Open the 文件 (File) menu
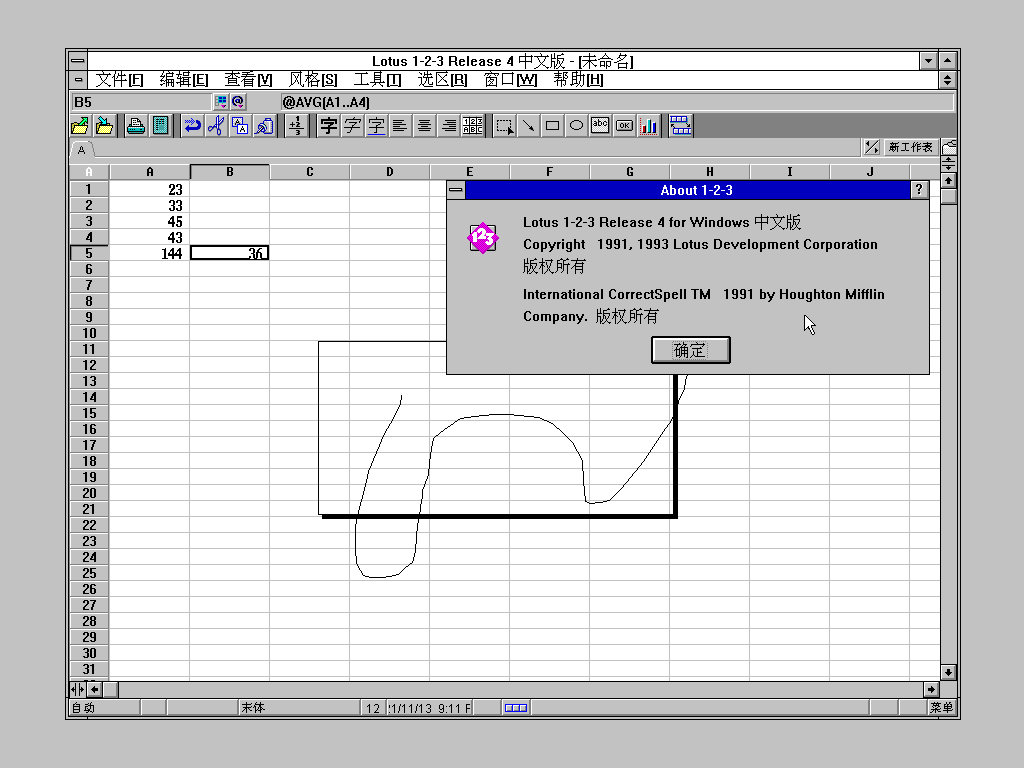1024x768 pixels. (x=119, y=80)
